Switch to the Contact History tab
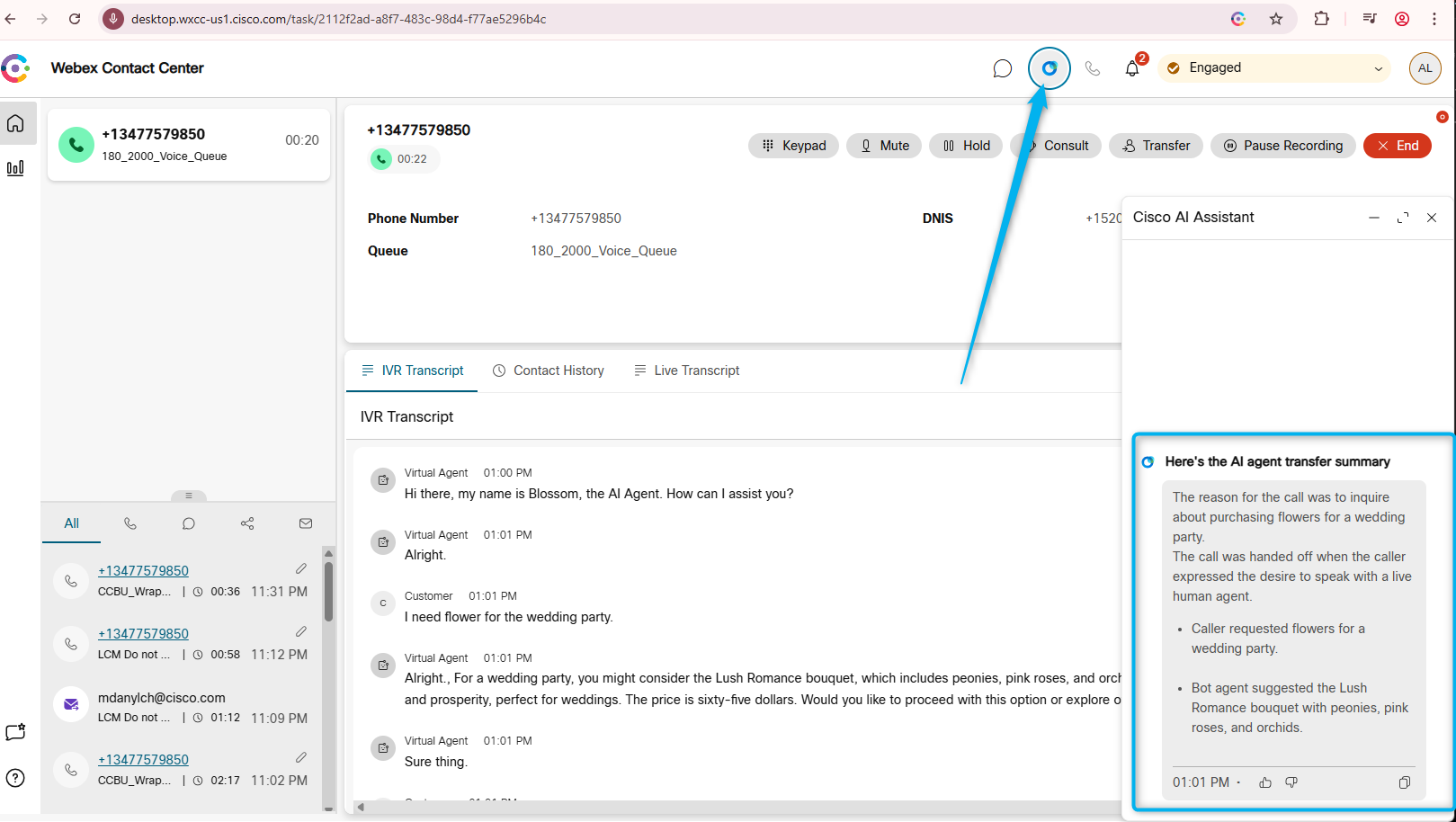The image size is (1456, 822). point(549,371)
